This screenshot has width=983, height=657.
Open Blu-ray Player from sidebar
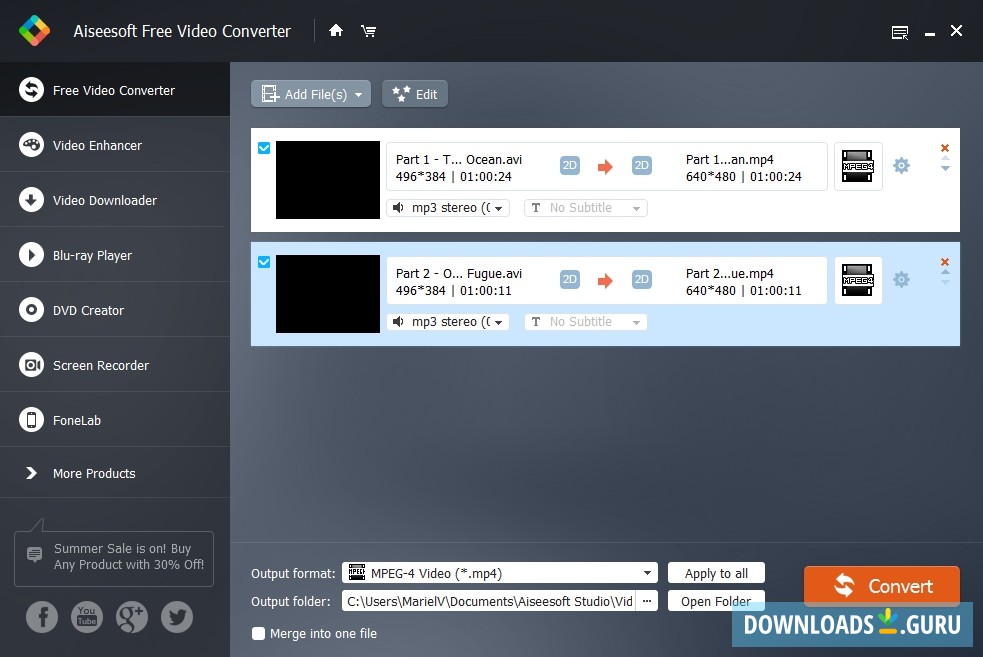pyautogui.click(x=115, y=255)
